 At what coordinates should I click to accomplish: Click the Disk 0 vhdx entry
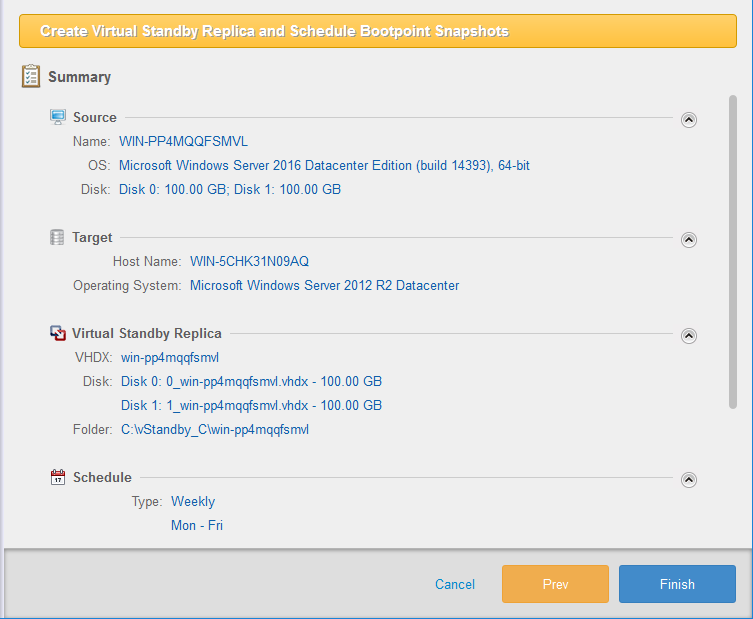251,381
